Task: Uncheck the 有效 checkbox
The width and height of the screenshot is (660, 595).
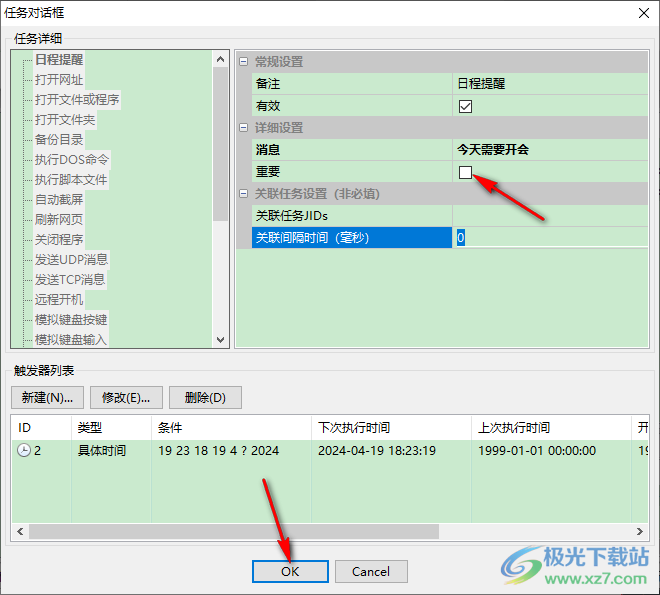Action: [465, 106]
